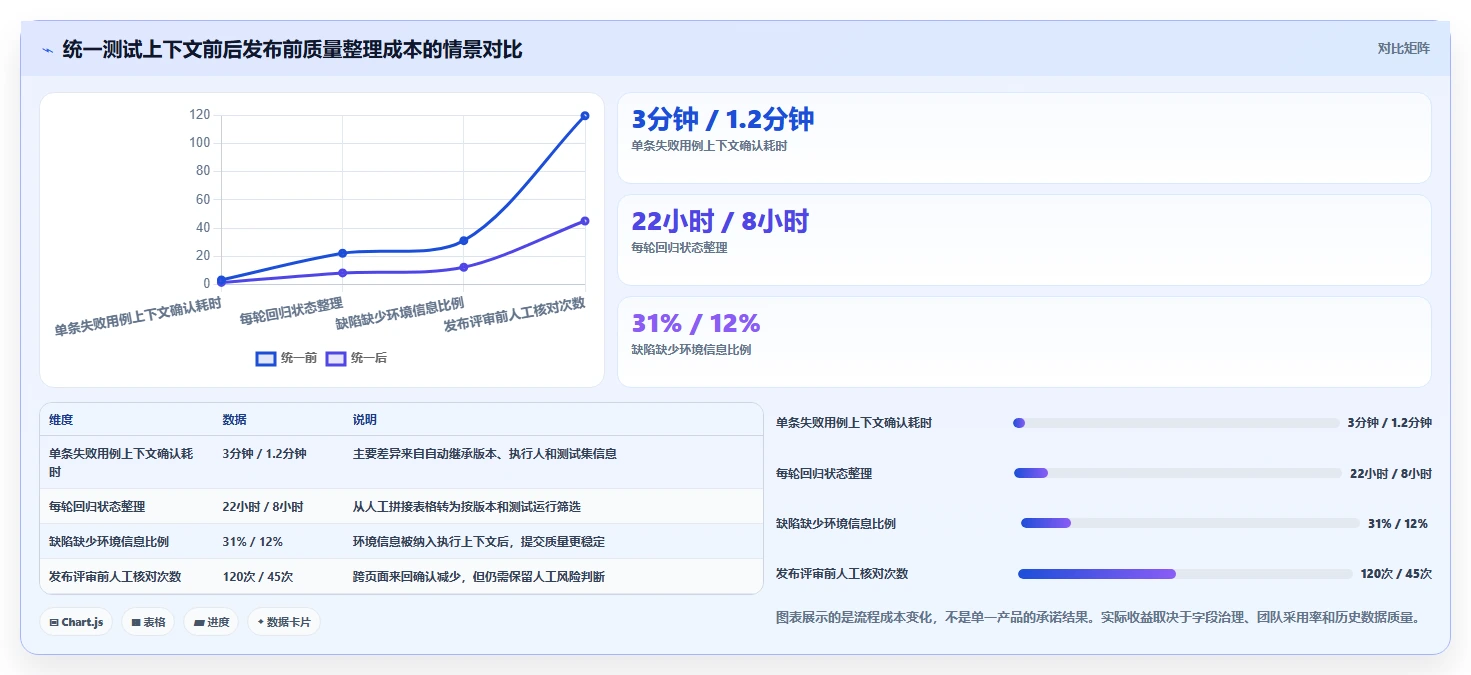Click the note 环境信息被纳入执行上下文后，提交质量更稳定
The image size is (1471, 675).
click(x=479, y=542)
